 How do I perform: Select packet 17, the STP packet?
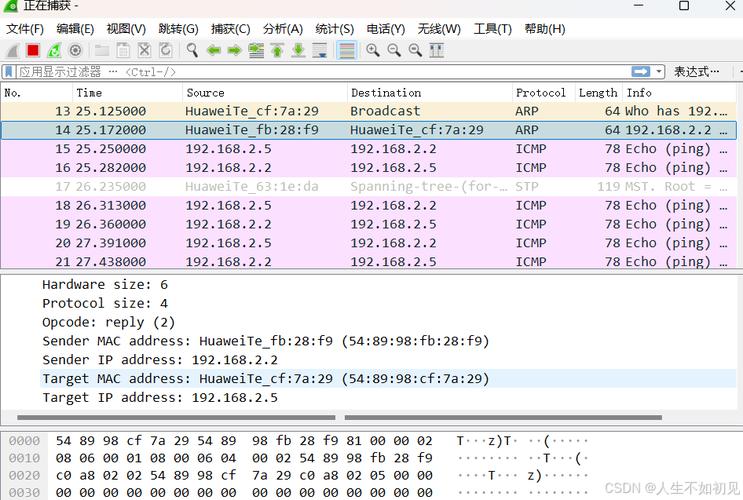pyautogui.click(x=369, y=186)
